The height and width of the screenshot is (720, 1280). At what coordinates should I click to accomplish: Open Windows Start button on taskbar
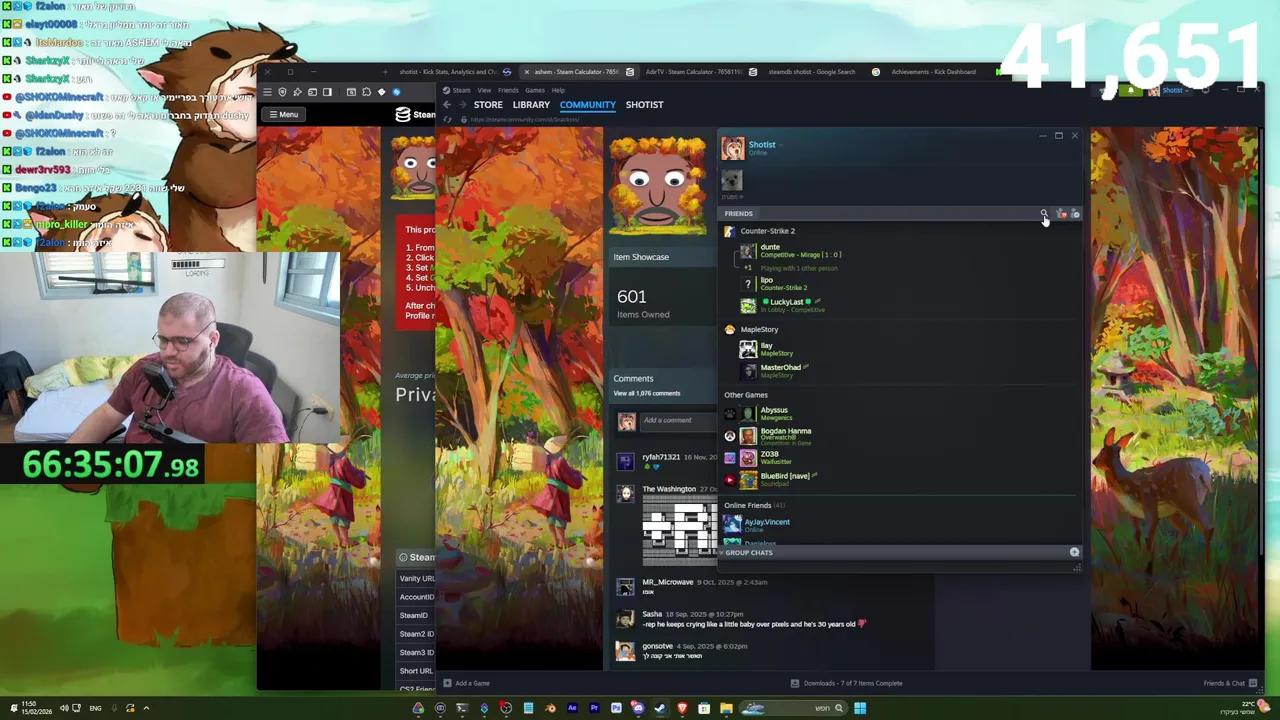point(859,708)
